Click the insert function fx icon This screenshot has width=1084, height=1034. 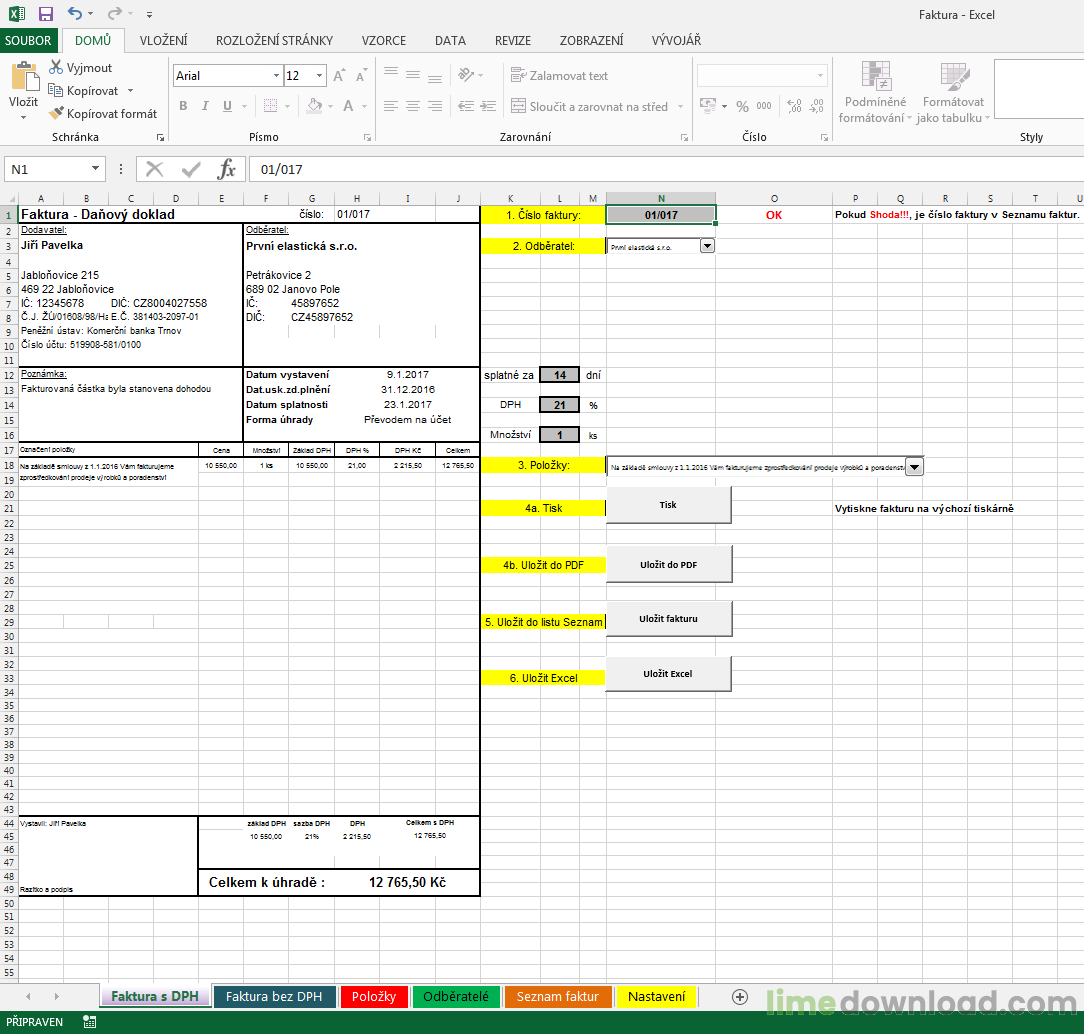tap(227, 169)
